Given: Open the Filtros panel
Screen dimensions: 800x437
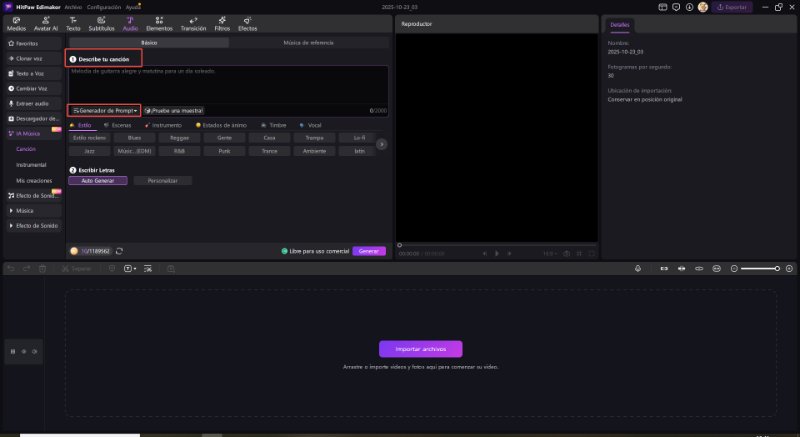Looking at the screenshot, I should [x=222, y=24].
